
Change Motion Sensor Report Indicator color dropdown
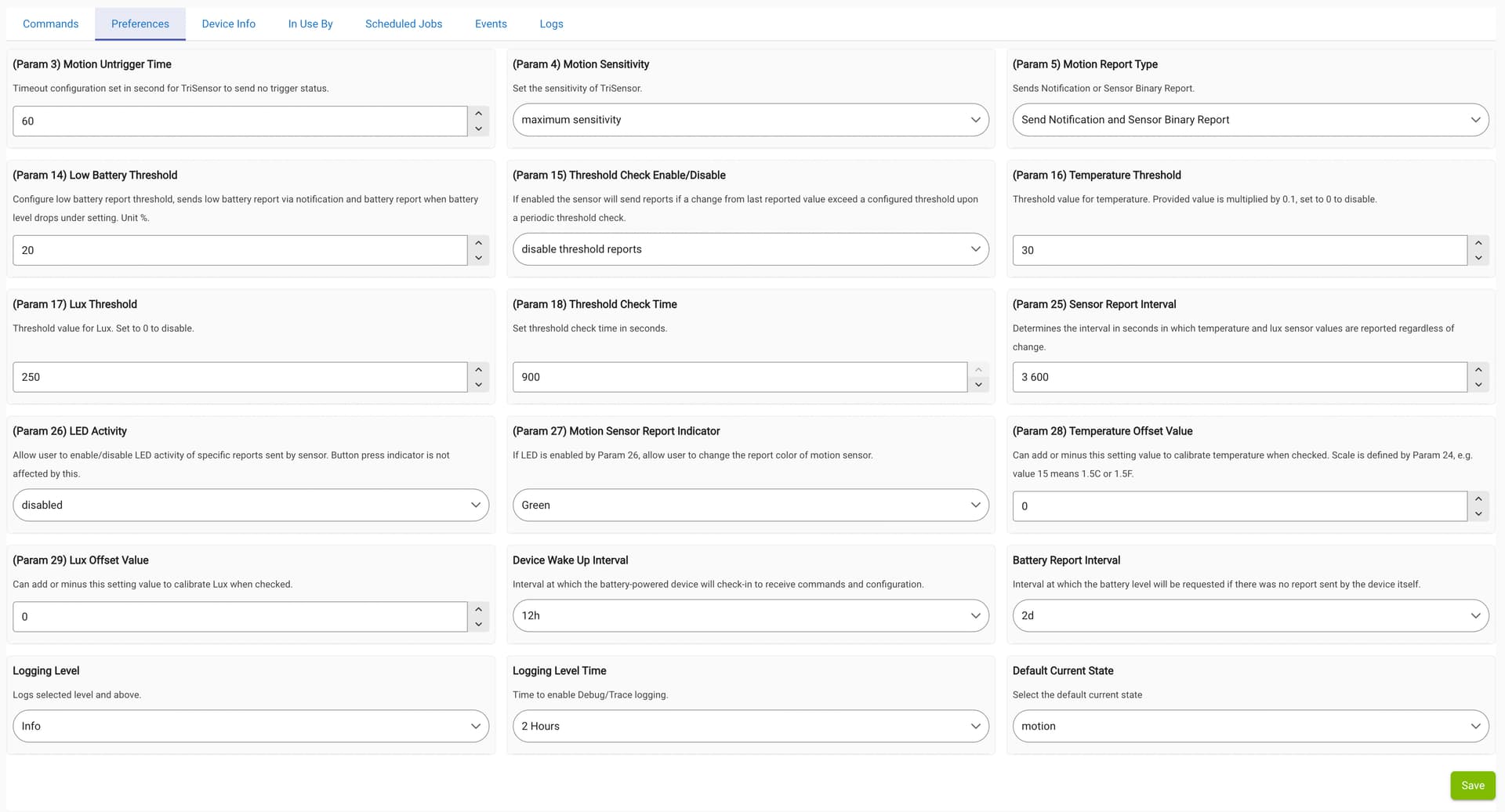pos(750,505)
